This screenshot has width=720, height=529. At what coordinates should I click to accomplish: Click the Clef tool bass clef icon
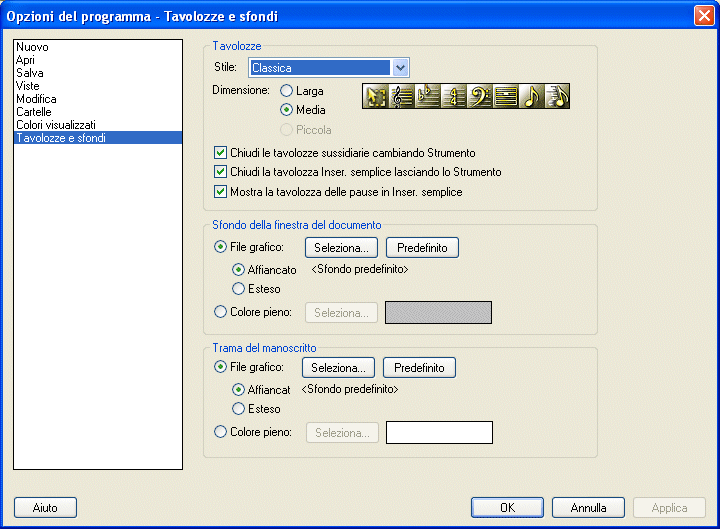coord(479,96)
